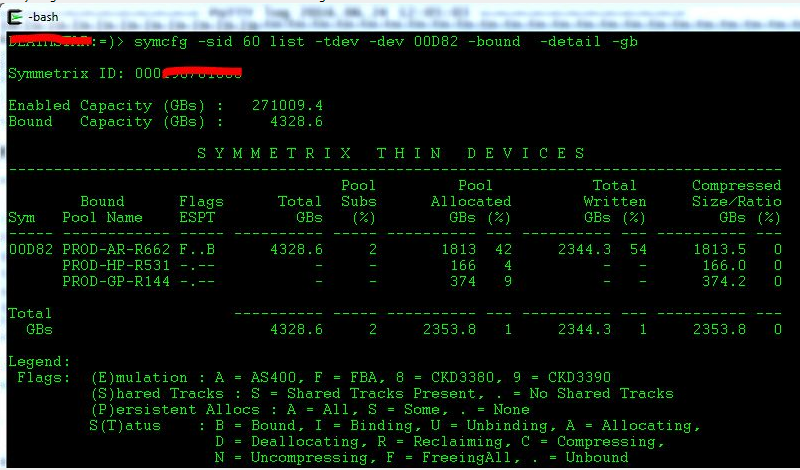
Task: Click pool name PROD-AR-R662
Action: coord(116,250)
